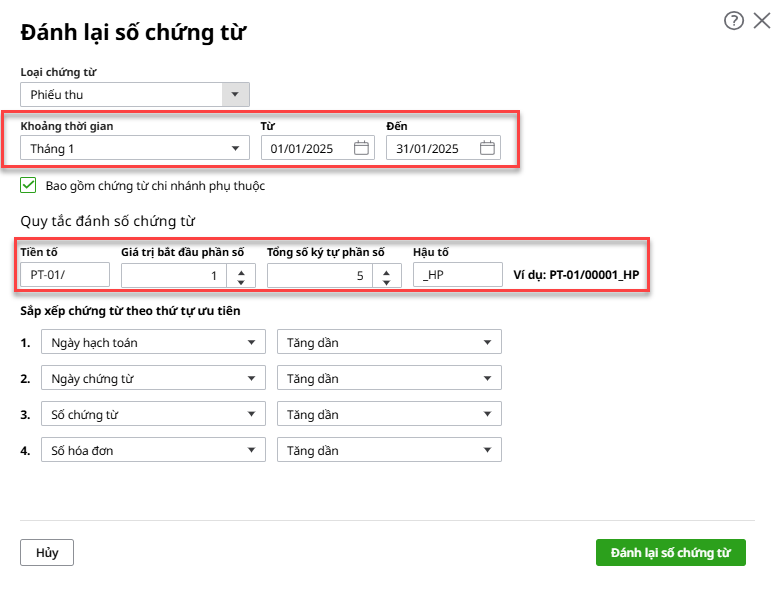Open Khoảng thời gian dropdown showing Tháng 1
Screen dimensions: 779x601
135,149
